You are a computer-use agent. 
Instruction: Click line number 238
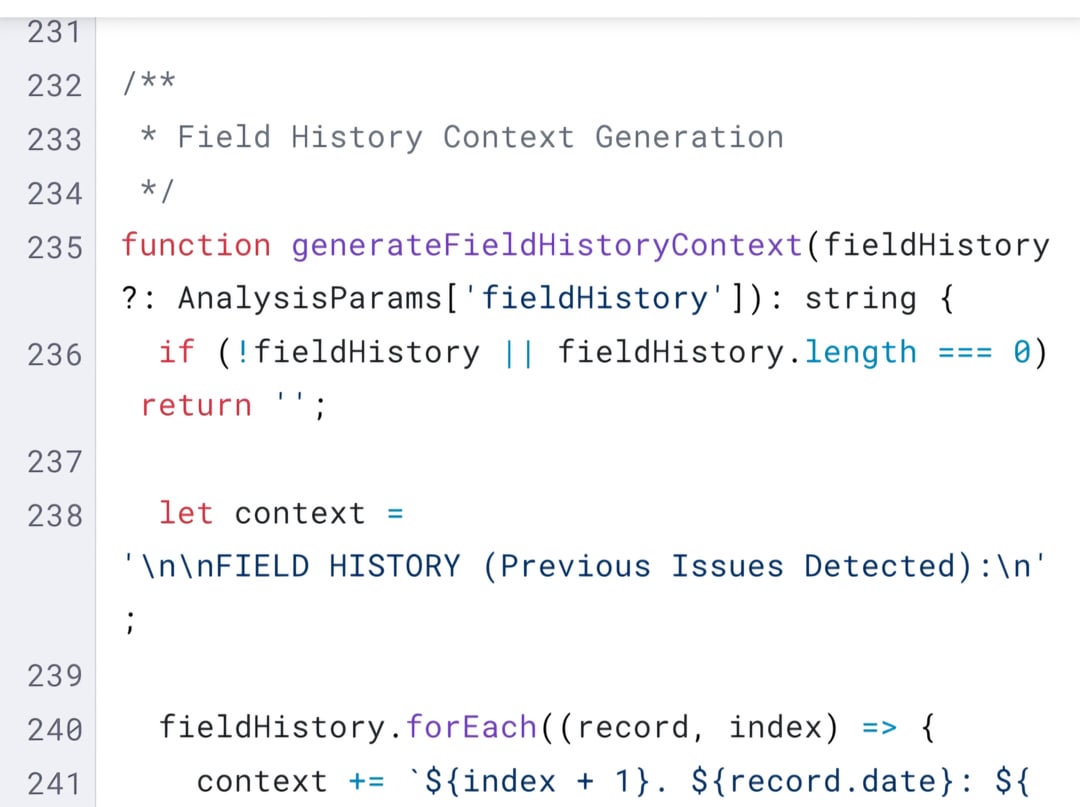(54, 515)
